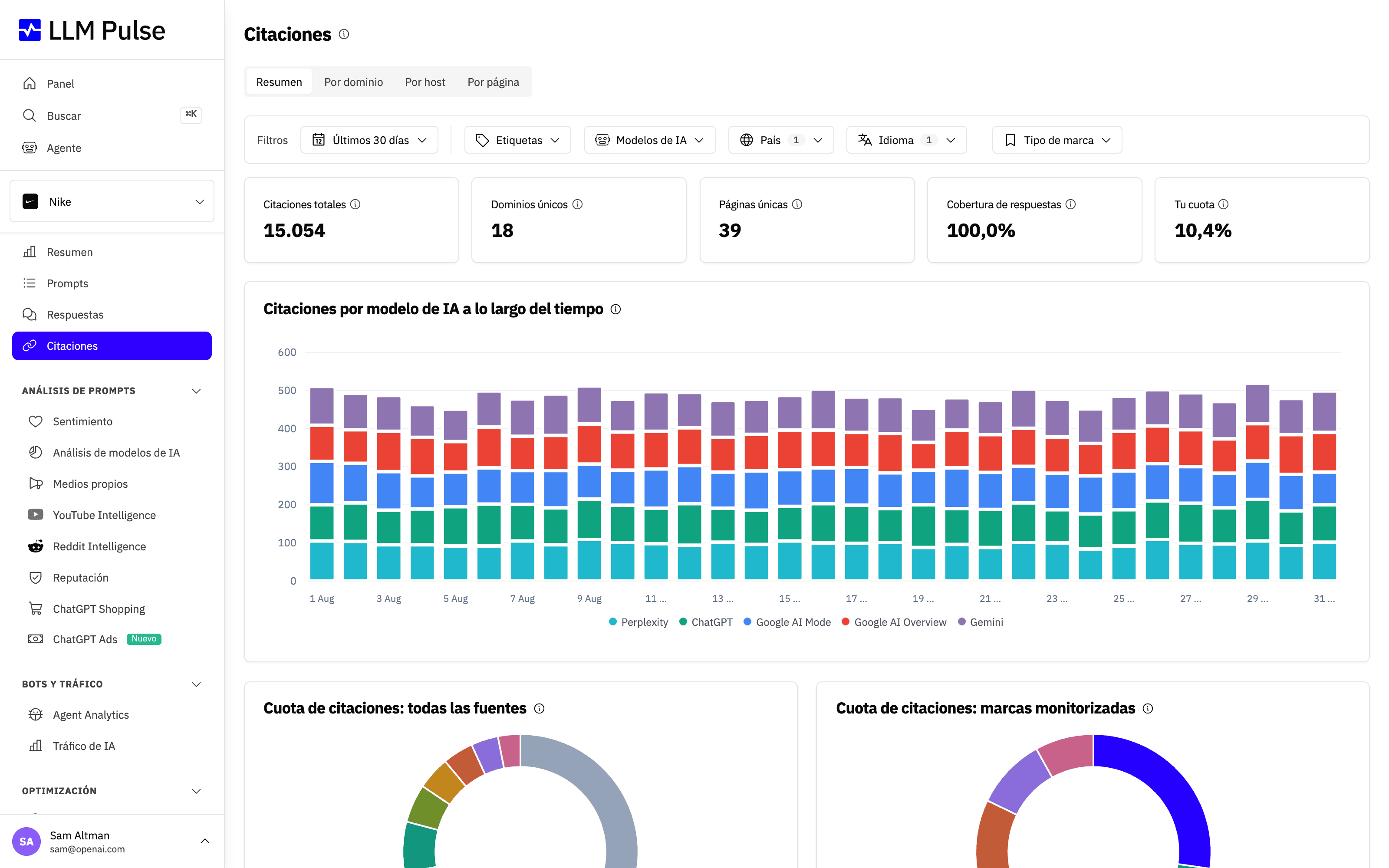Click the info icon next to Dominios únicos
This screenshot has width=1389, height=868.
point(577,204)
